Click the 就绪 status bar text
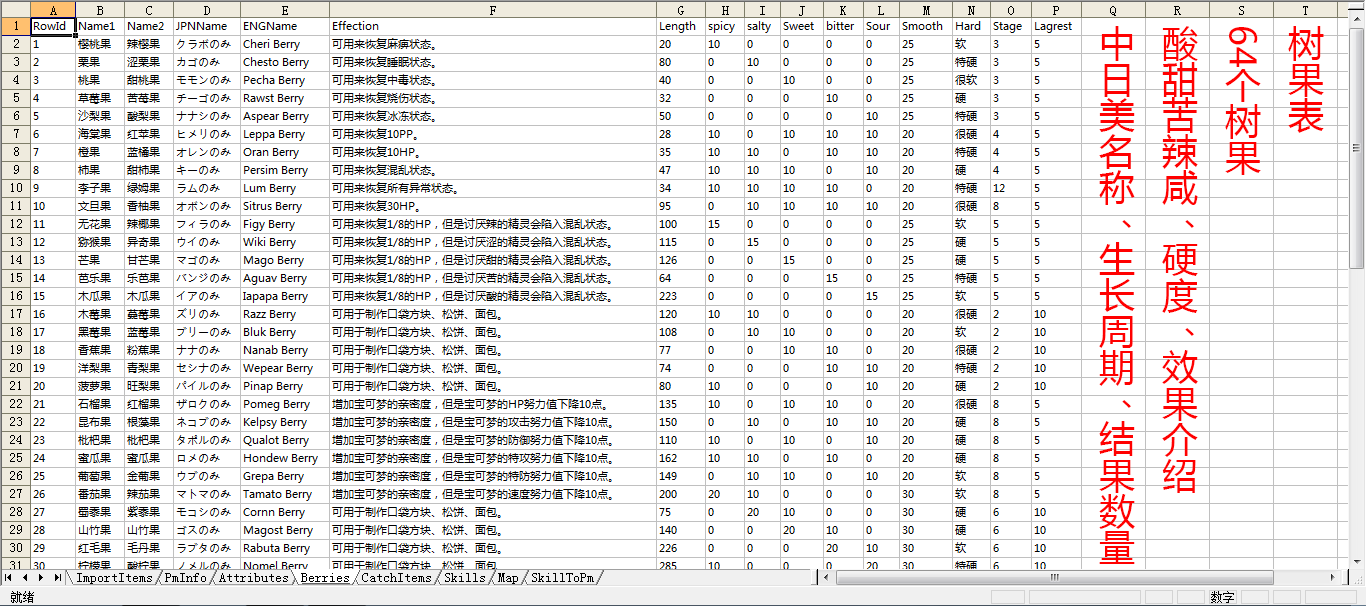 point(22,597)
